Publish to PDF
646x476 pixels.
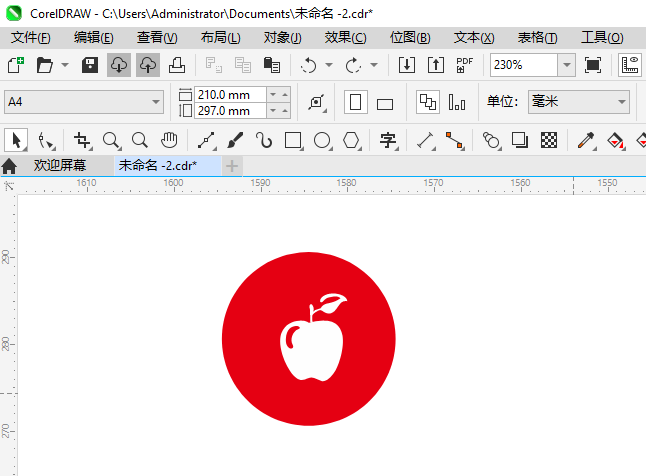click(x=465, y=65)
